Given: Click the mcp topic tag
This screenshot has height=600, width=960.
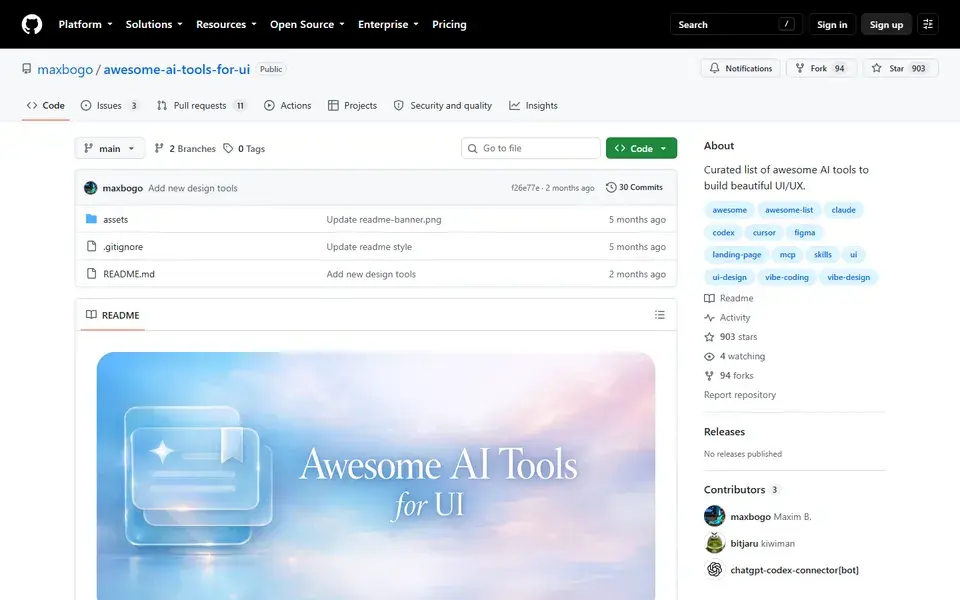Looking at the screenshot, I should point(787,255).
